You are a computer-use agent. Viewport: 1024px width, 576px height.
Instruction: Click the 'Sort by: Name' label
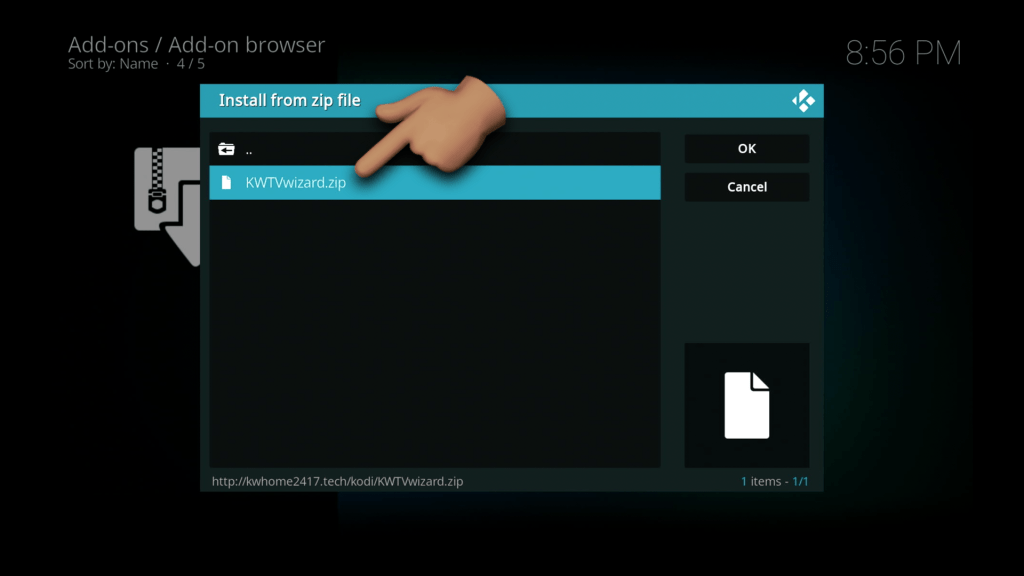click(113, 64)
